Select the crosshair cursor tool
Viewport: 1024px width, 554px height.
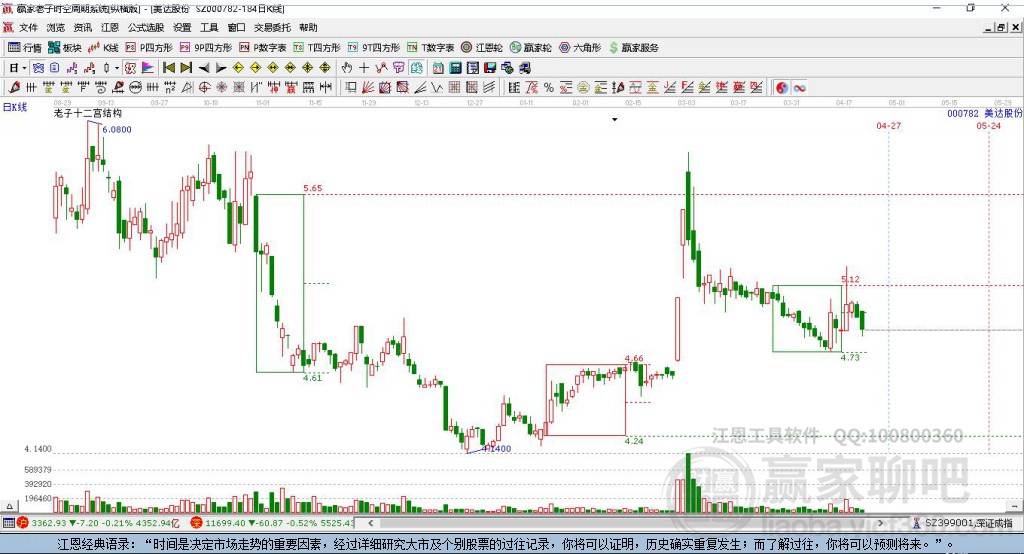tap(364, 68)
